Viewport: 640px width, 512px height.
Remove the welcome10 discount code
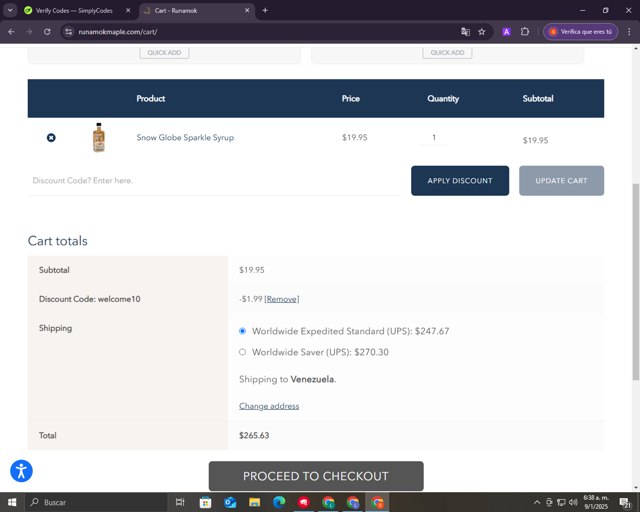pos(282,299)
